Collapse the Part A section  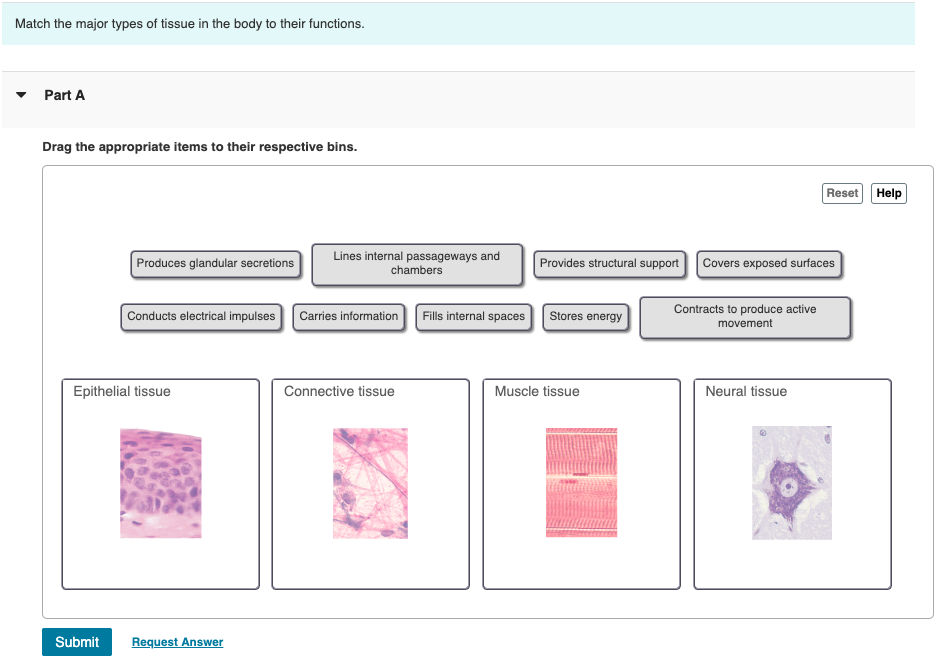point(21,95)
